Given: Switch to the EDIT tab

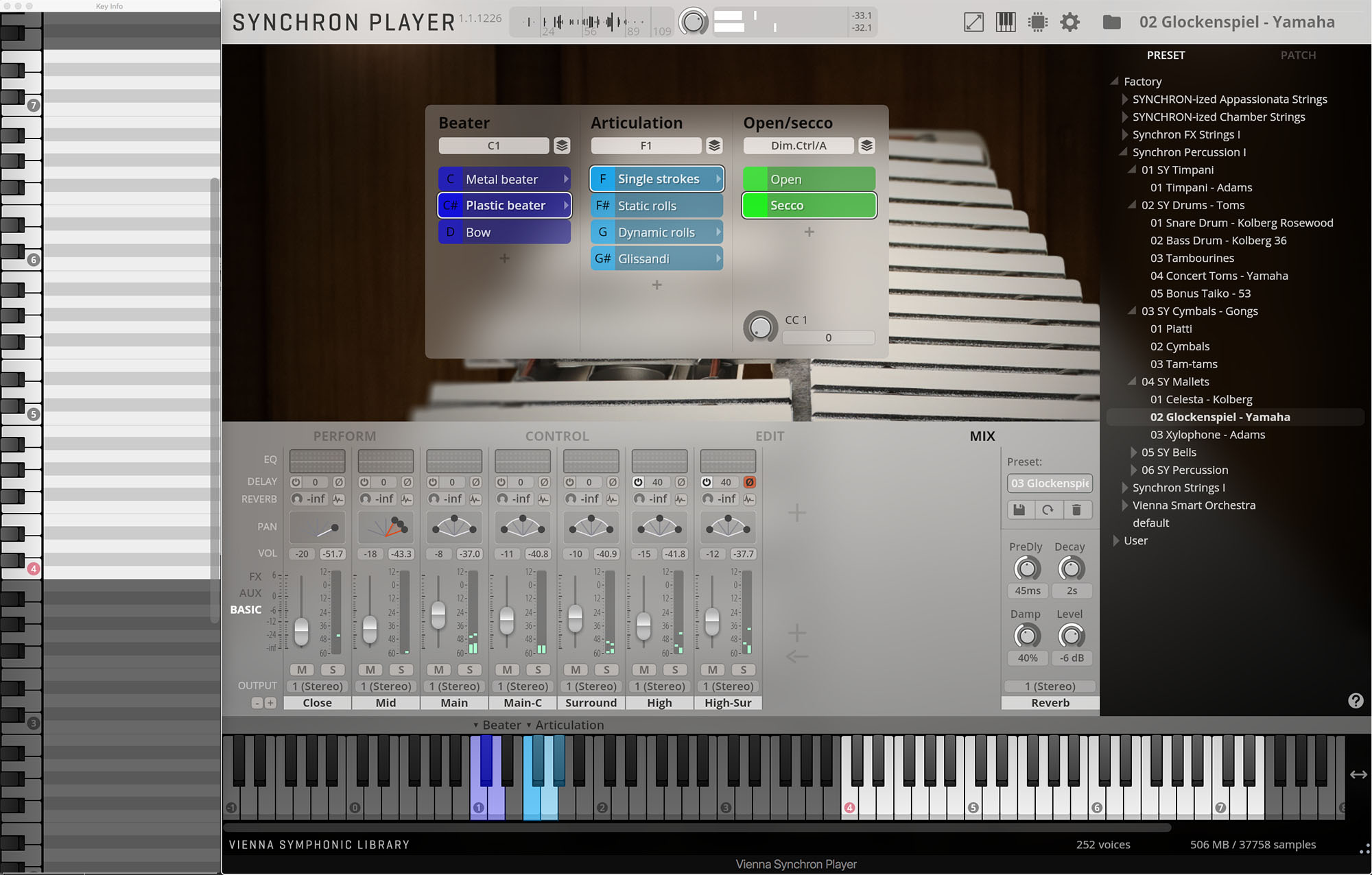Looking at the screenshot, I should 770,436.
